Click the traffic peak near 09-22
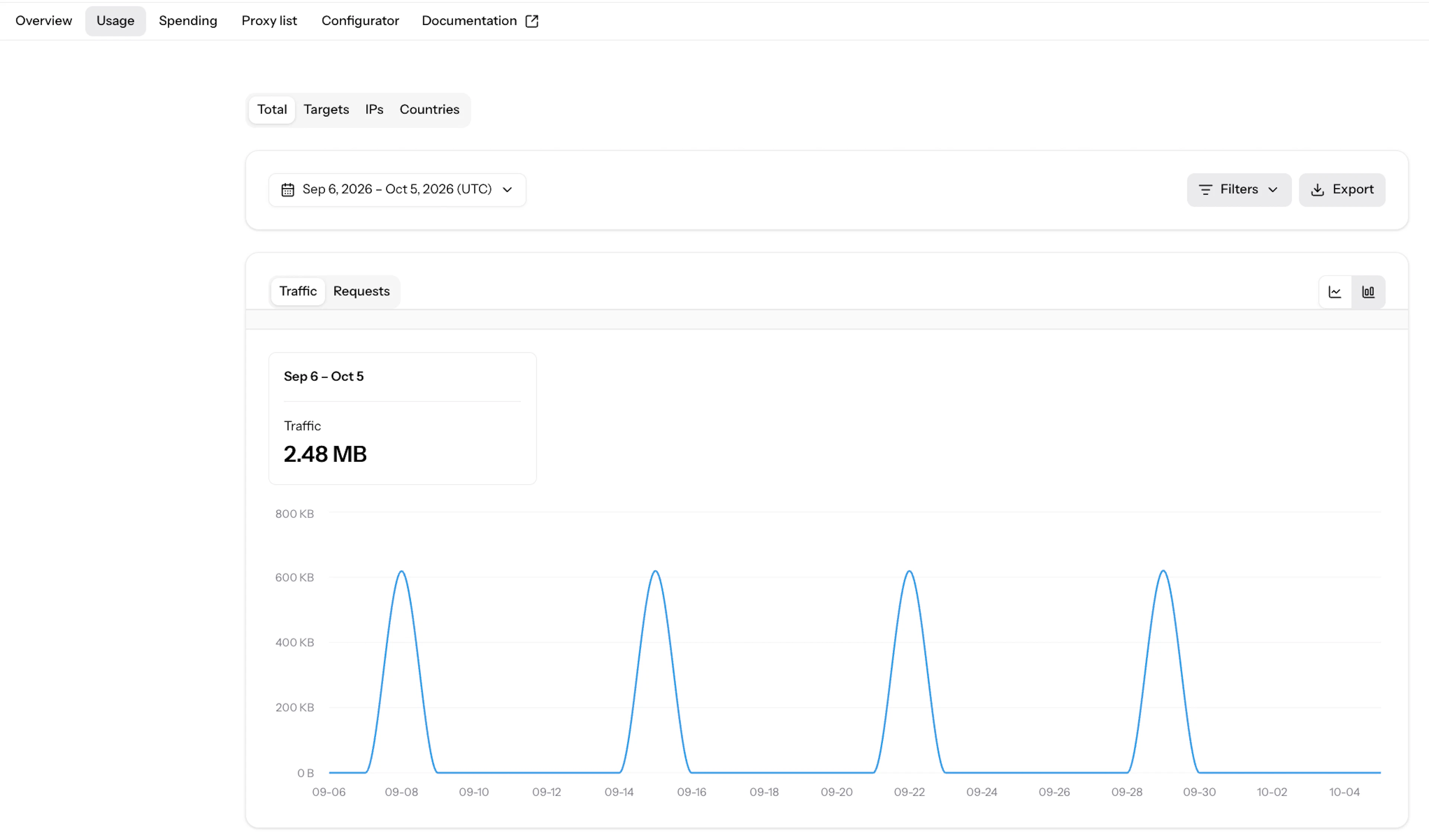This screenshot has width=1429, height=840. click(909, 571)
